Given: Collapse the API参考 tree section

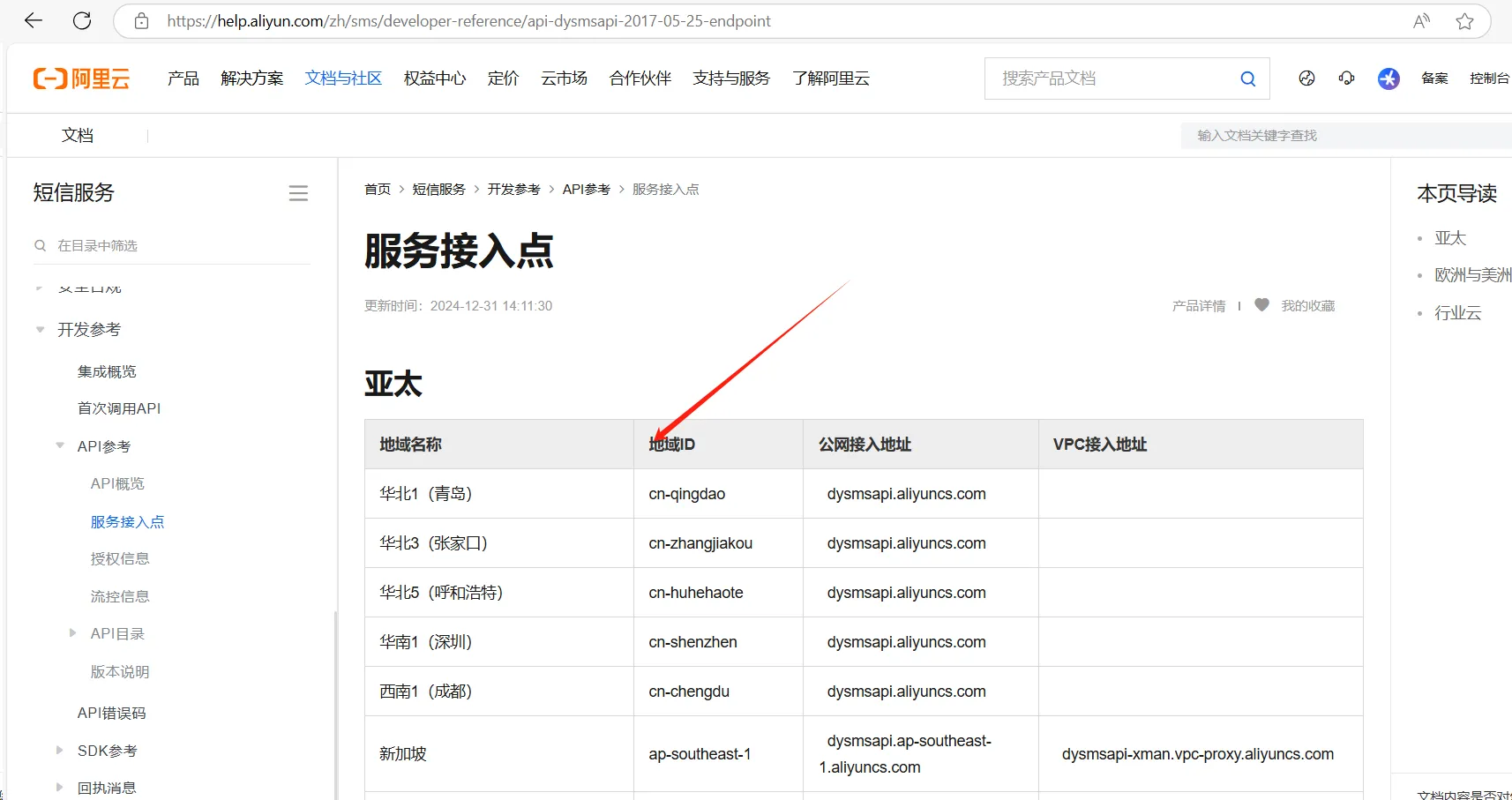Looking at the screenshot, I should point(60,446).
